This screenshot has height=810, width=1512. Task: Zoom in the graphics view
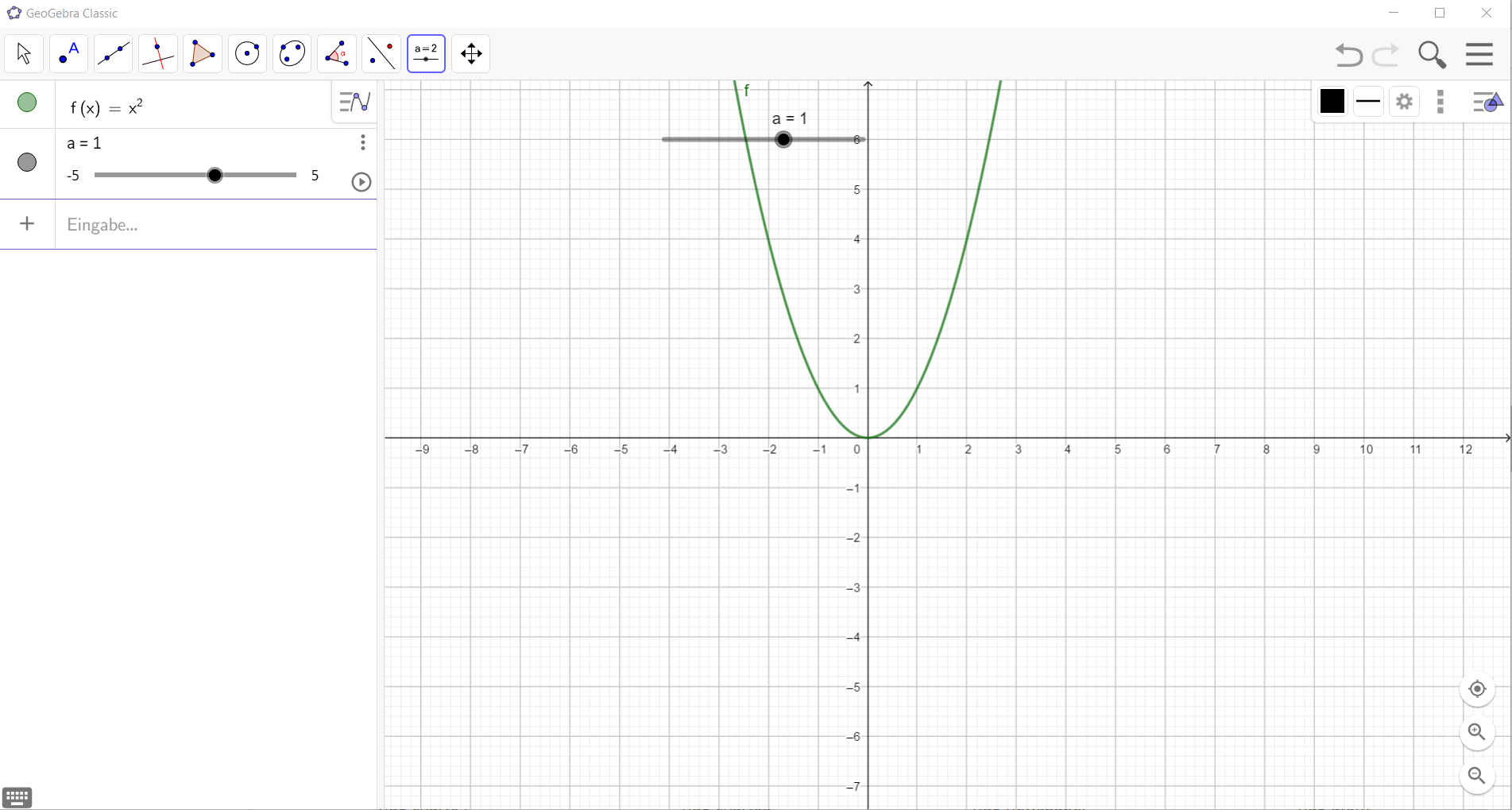tap(1477, 732)
